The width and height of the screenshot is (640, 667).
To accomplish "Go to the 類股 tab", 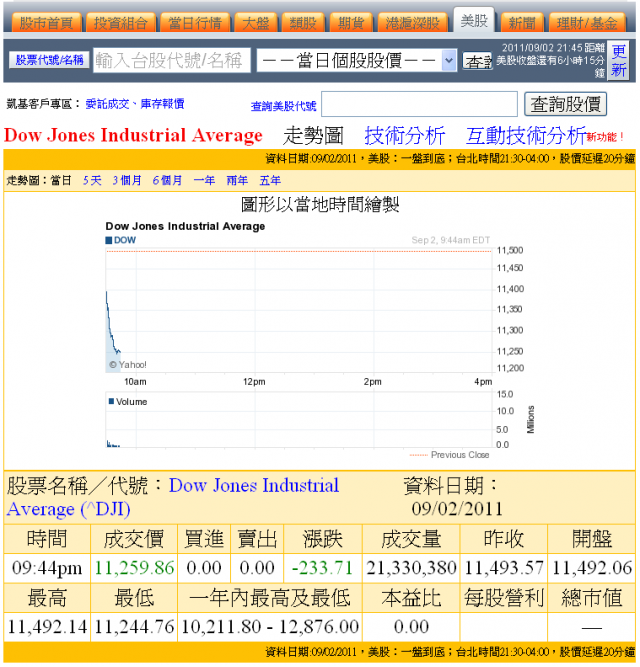I will (303, 22).
